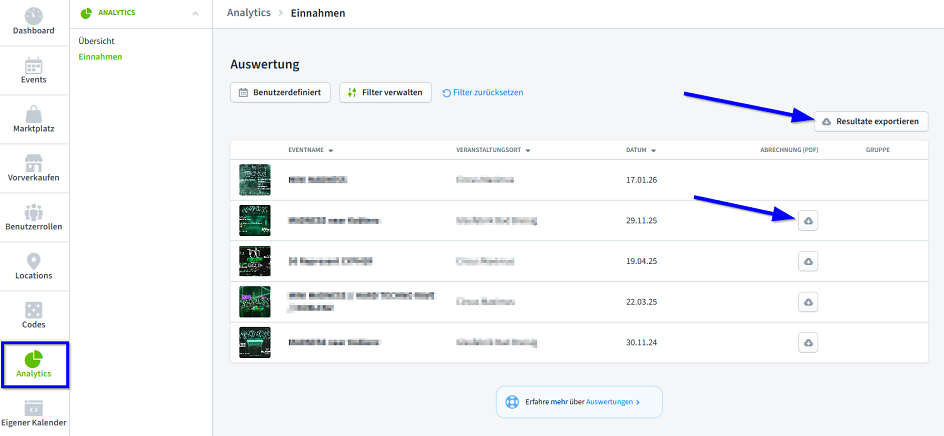Open Benutzerrollen people icon

pos(34,211)
